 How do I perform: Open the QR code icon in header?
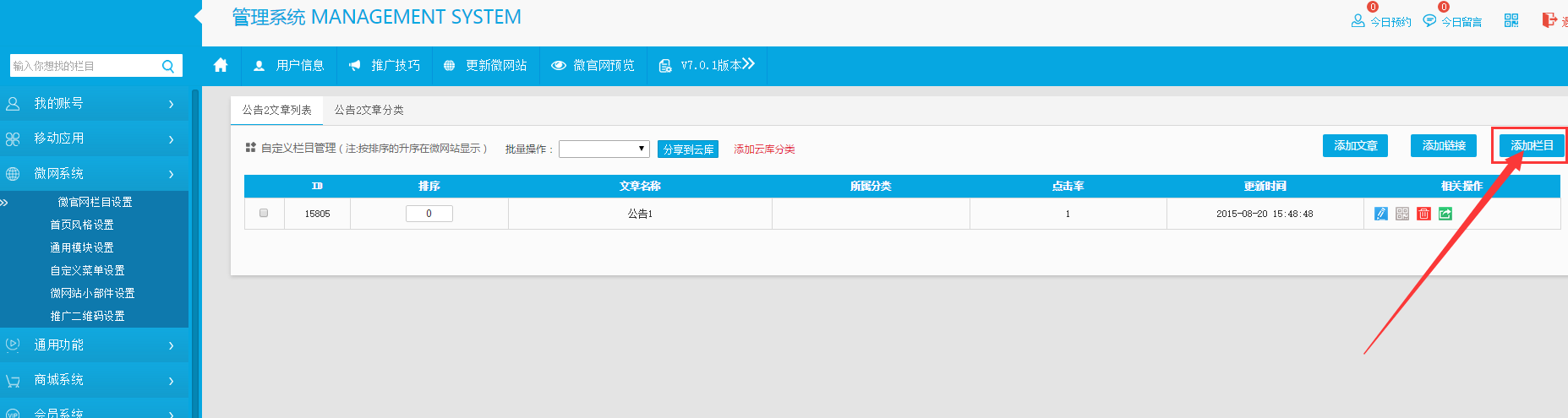(x=1511, y=20)
